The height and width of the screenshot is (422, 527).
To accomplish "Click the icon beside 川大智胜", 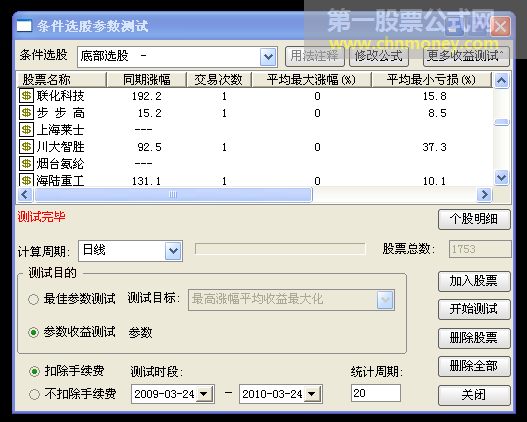I will 26,147.
